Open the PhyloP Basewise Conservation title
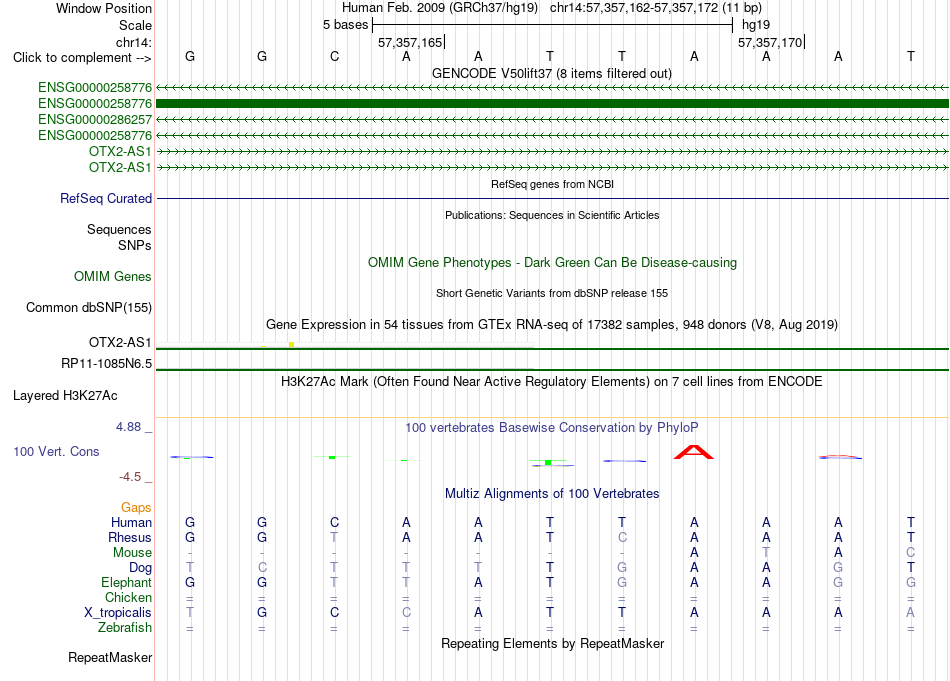This screenshot has height=681, width=950. pyautogui.click(x=552, y=427)
